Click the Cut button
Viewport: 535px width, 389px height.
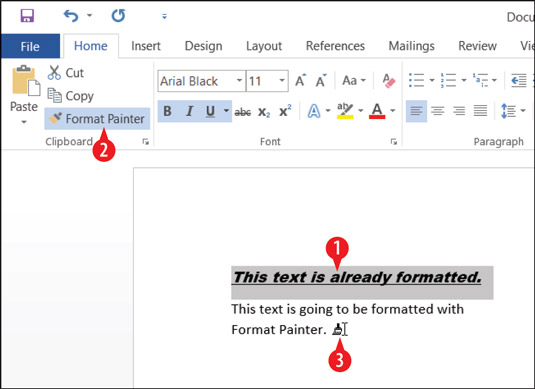click(66, 73)
